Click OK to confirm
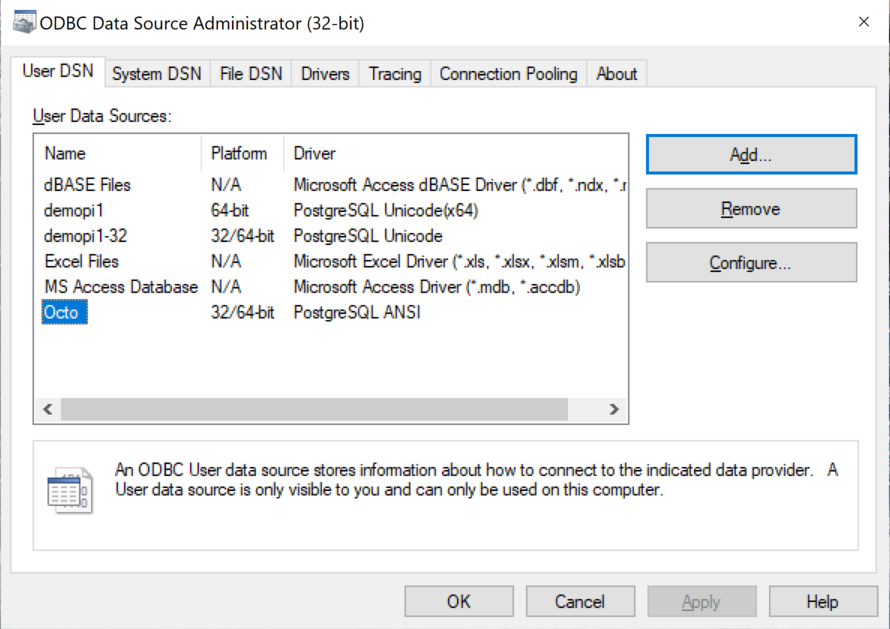This screenshot has width=890, height=629. click(458, 601)
